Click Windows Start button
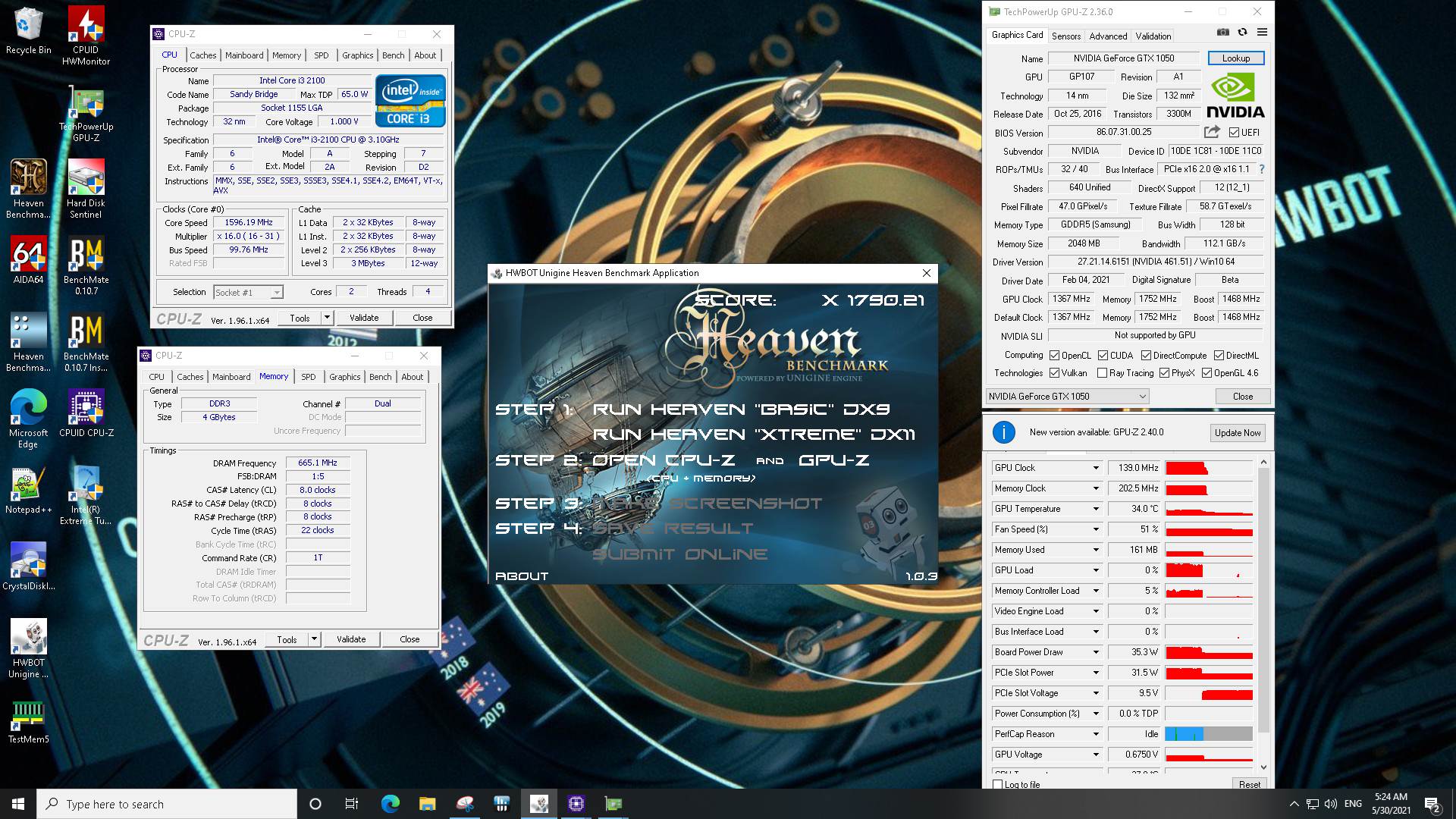The image size is (1456, 819). point(18,804)
